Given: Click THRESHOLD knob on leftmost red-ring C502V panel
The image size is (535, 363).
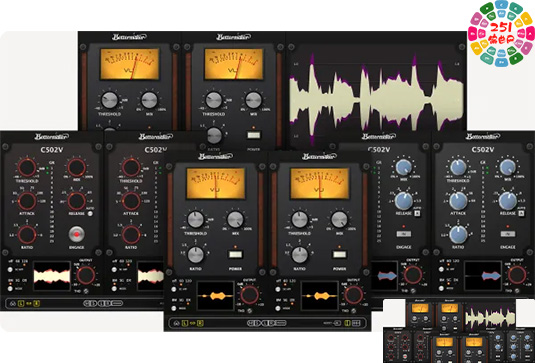Looking at the screenshot, I should click(x=27, y=168).
